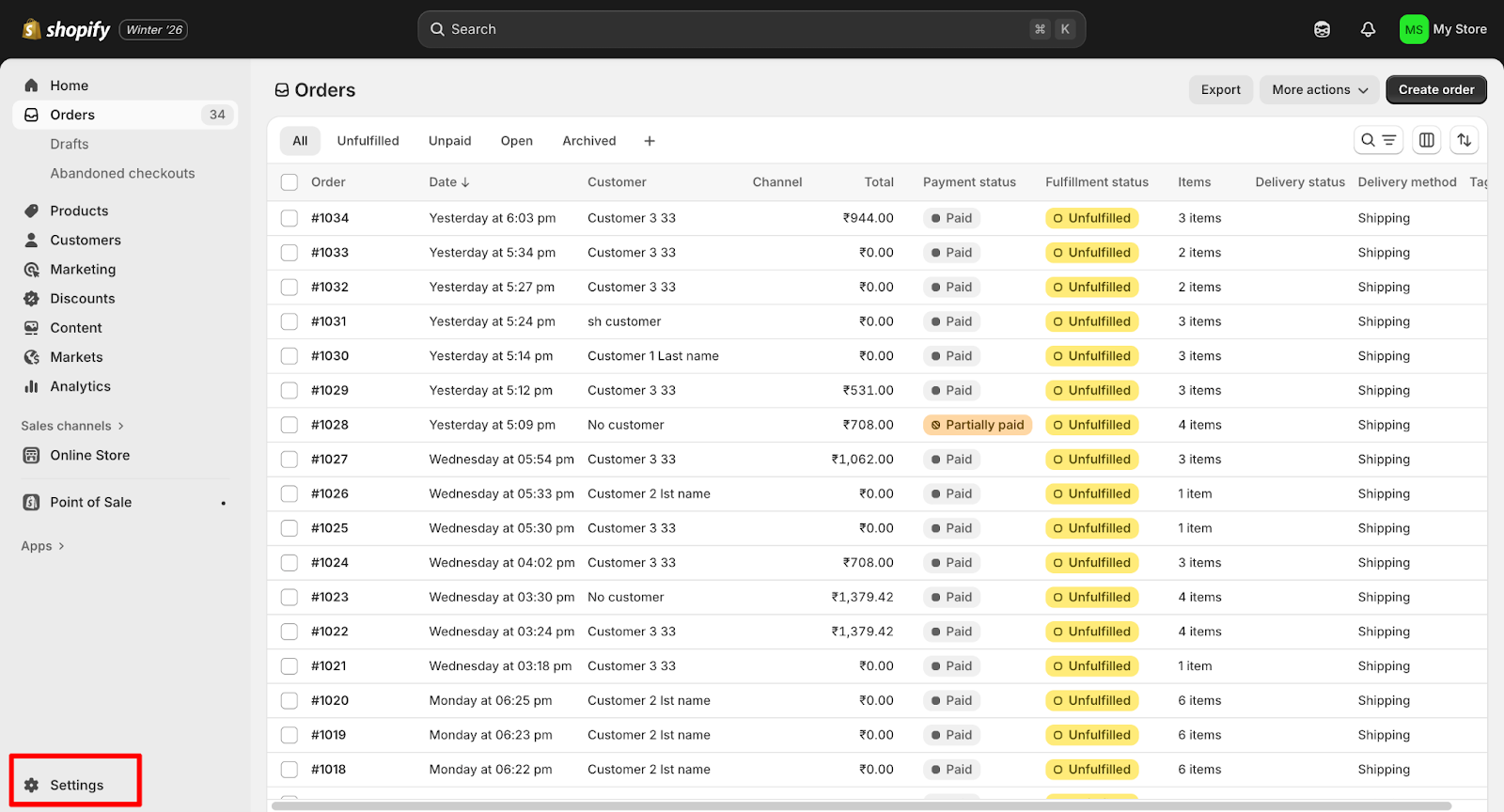
Task: Select the checkbox for order #1034
Action: (290, 218)
